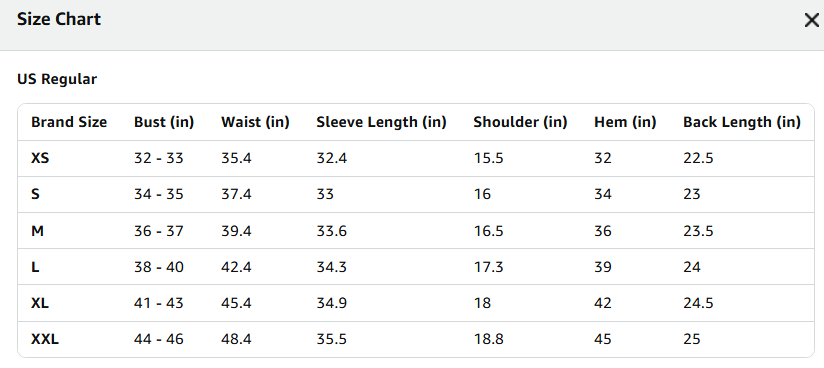Click the Brand Size column header
Screen dimensions: 824x368
coord(69,122)
